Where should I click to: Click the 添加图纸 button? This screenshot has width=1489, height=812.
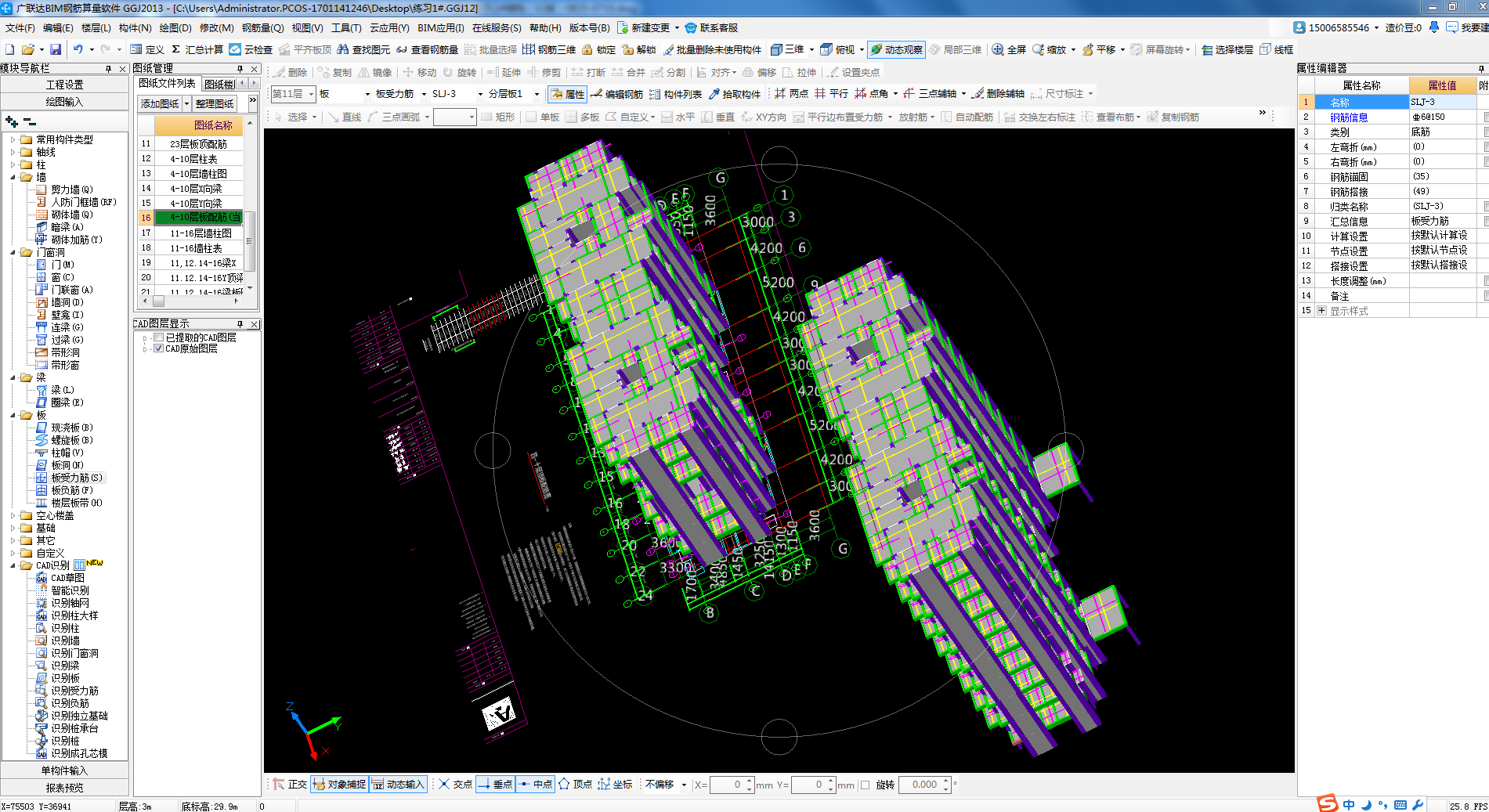point(160,103)
